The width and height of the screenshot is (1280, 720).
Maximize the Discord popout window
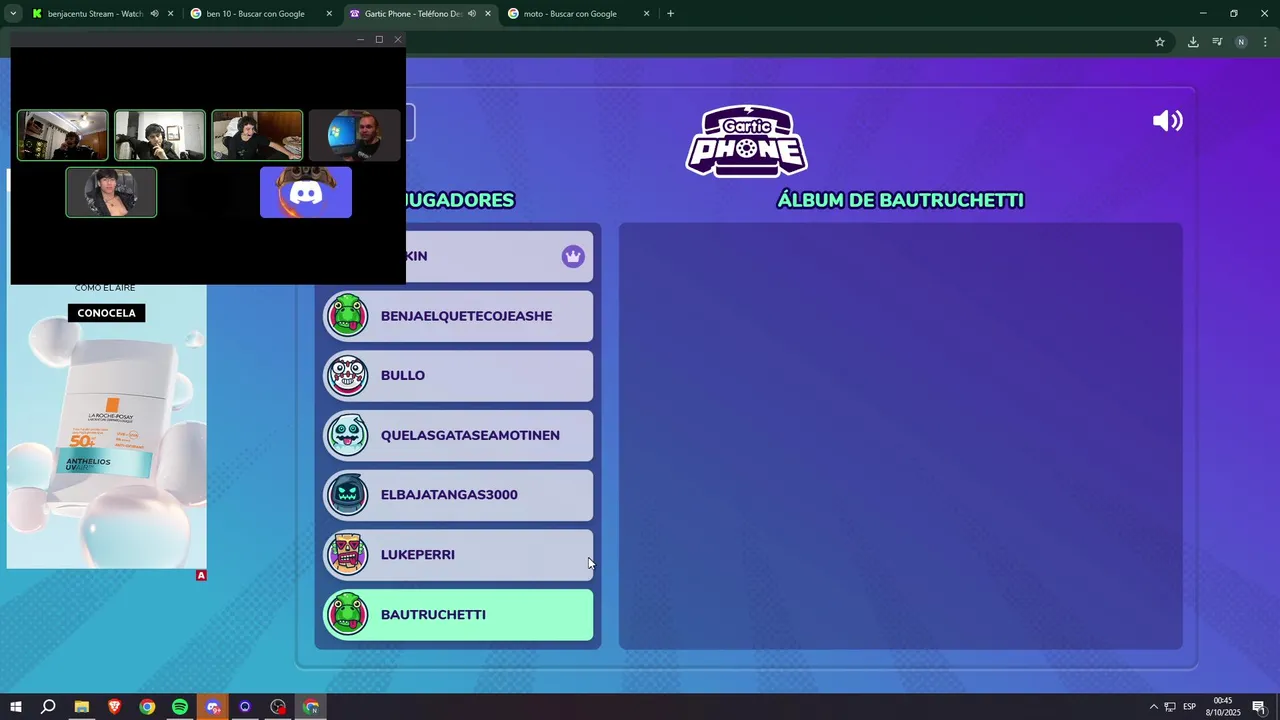pyautogui.click(x=379, y=39)
